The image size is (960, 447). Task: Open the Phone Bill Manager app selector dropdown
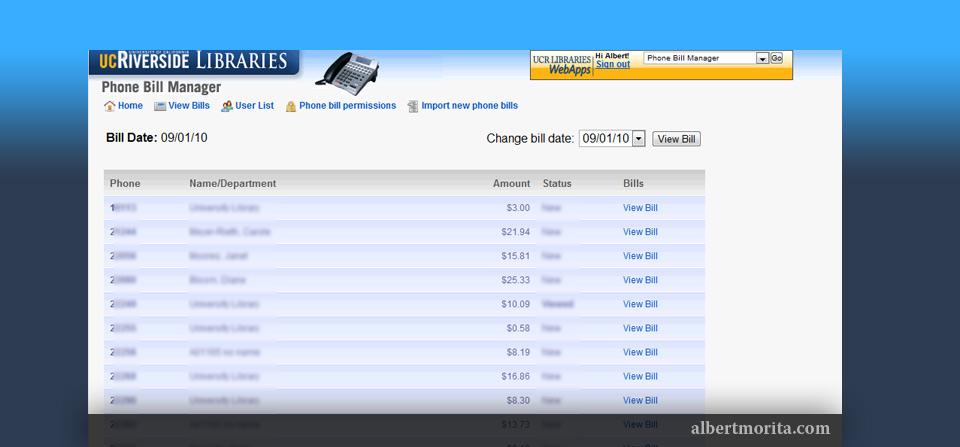coord(762,59)
